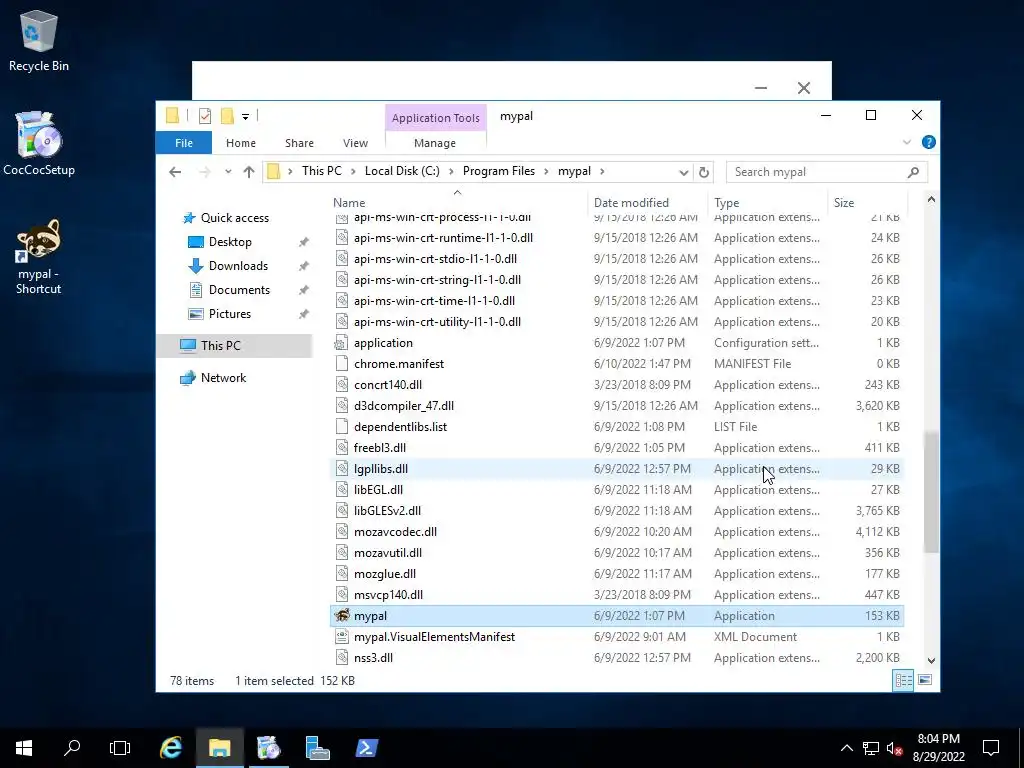The height and width of the screenshot is (768, 1024).
Task: Unpin Downloads using its pin icon
Action: [304, 266]
